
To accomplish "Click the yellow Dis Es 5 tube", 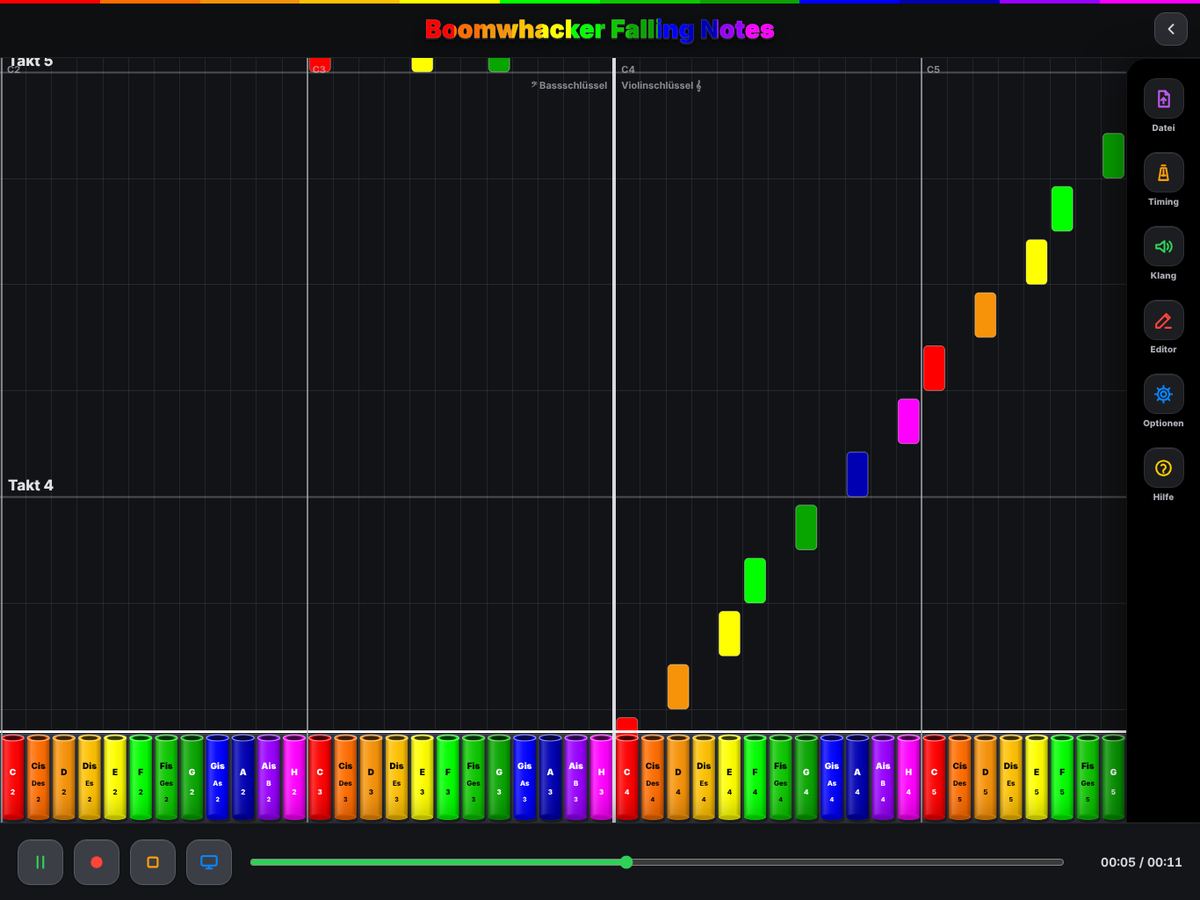I will pos(1011,778).
